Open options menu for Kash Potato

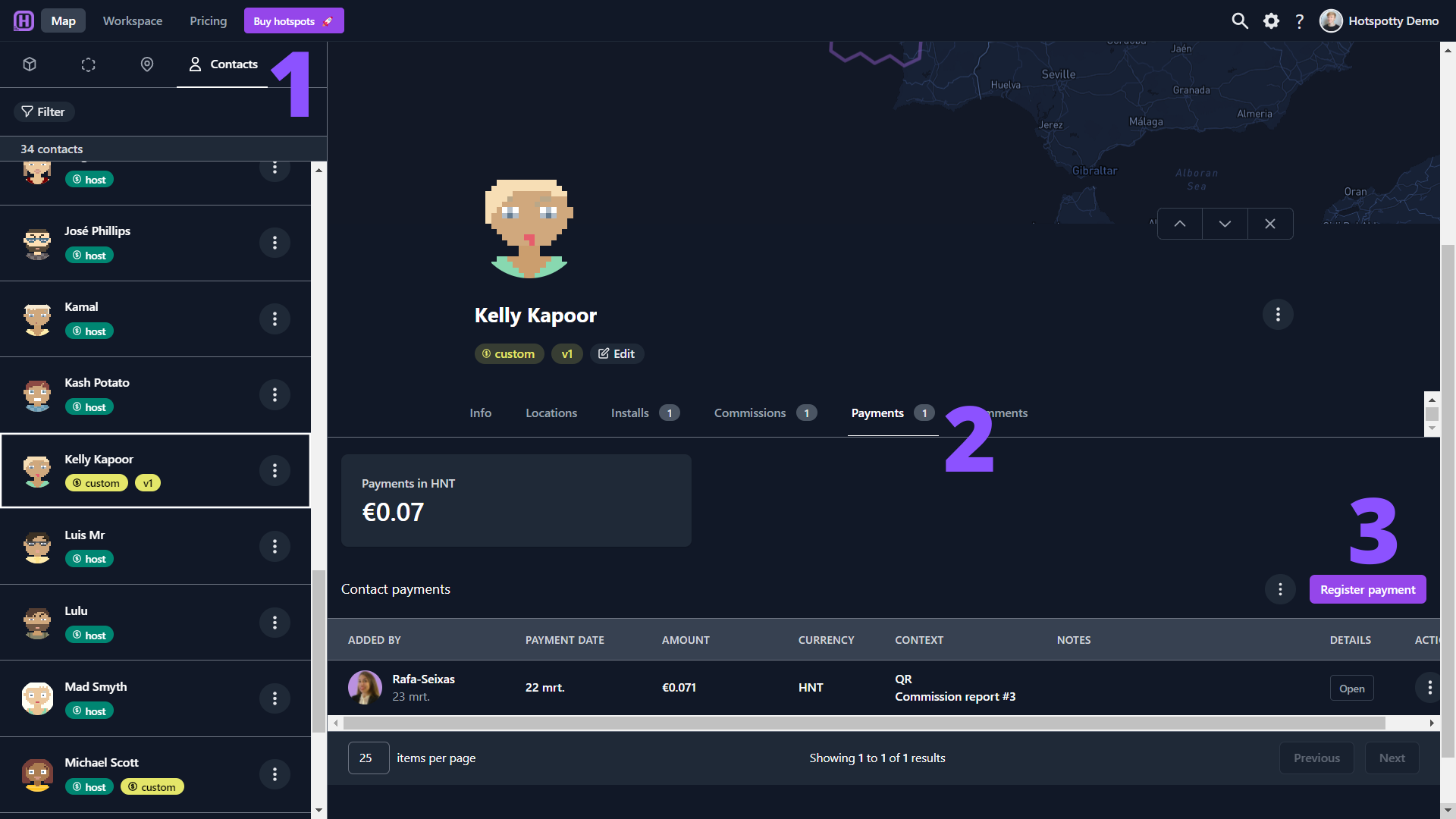[x=275, y=394]
